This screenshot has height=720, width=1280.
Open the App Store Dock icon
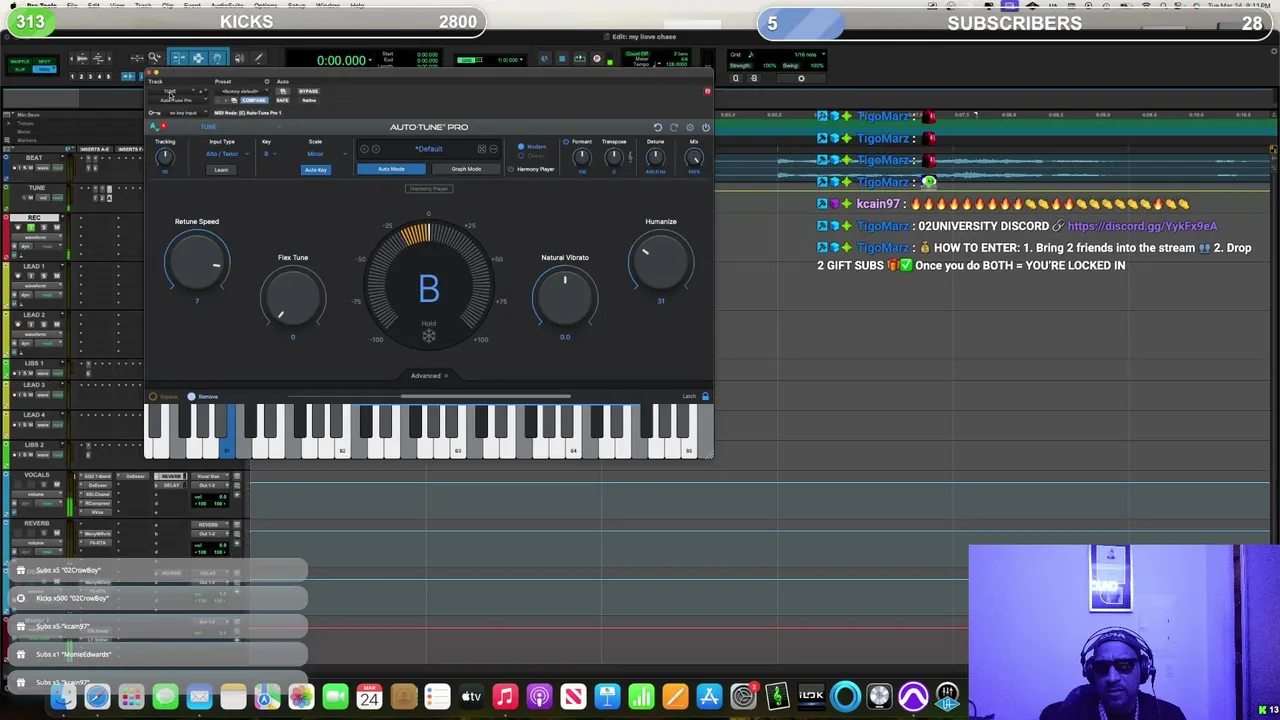pos(709,696)
